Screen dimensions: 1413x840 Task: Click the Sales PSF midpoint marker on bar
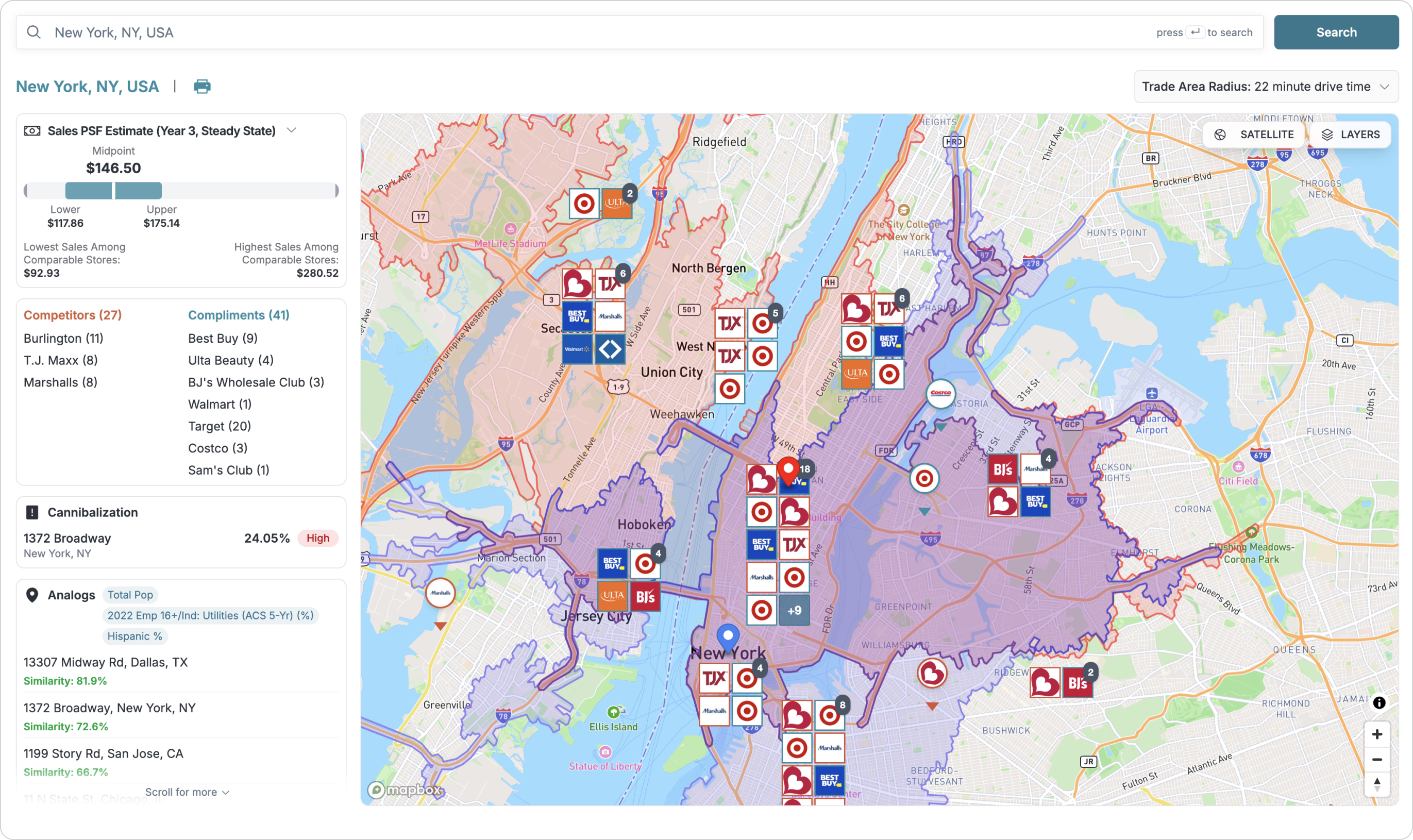pyautogui.click(x=114, y=191)
